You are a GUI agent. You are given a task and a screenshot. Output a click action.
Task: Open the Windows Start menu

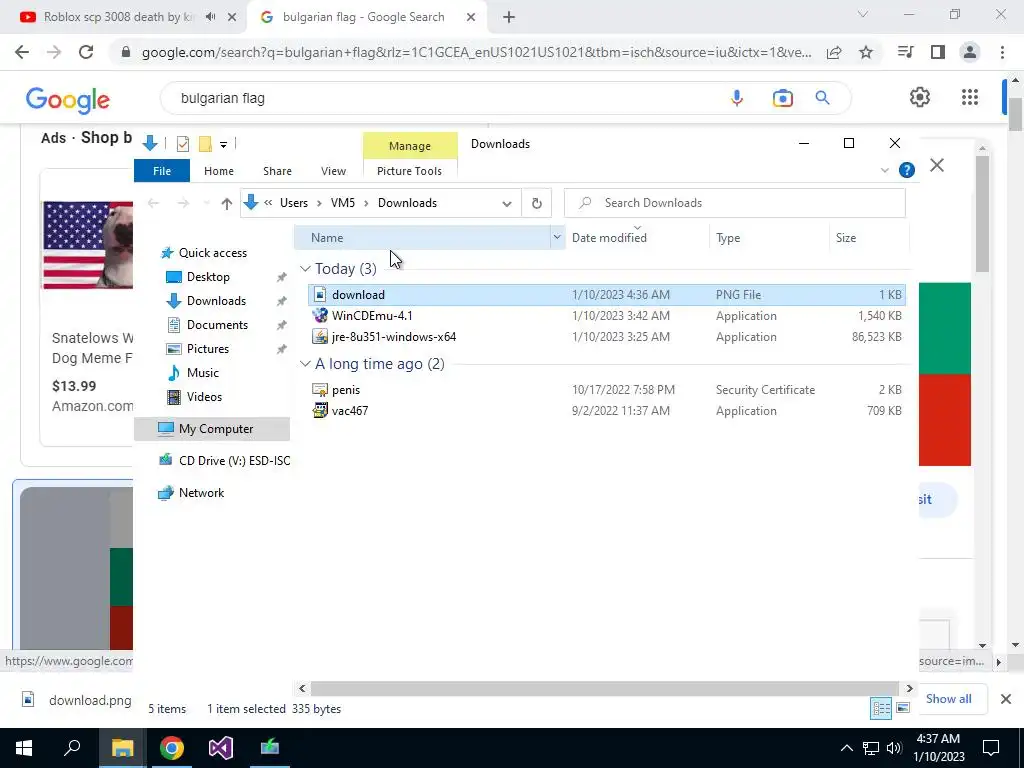pyautogui.click(x=24, y=748)
